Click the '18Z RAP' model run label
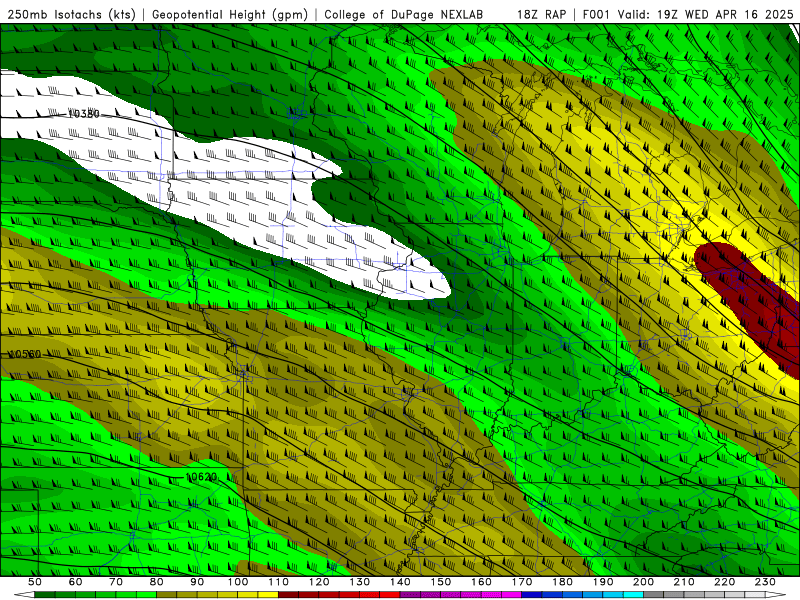800x600 pixels. click(x=542, y=14)
